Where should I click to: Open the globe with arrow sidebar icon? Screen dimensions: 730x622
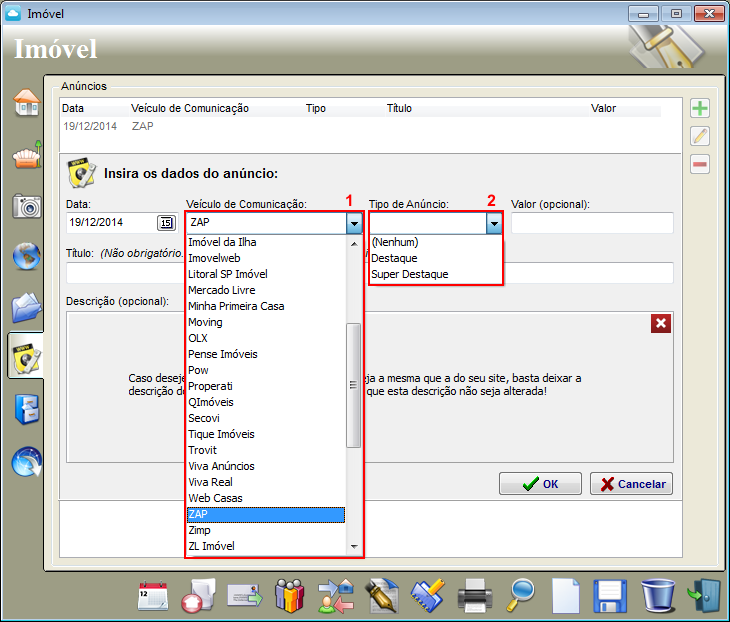[x=27, y=462]
